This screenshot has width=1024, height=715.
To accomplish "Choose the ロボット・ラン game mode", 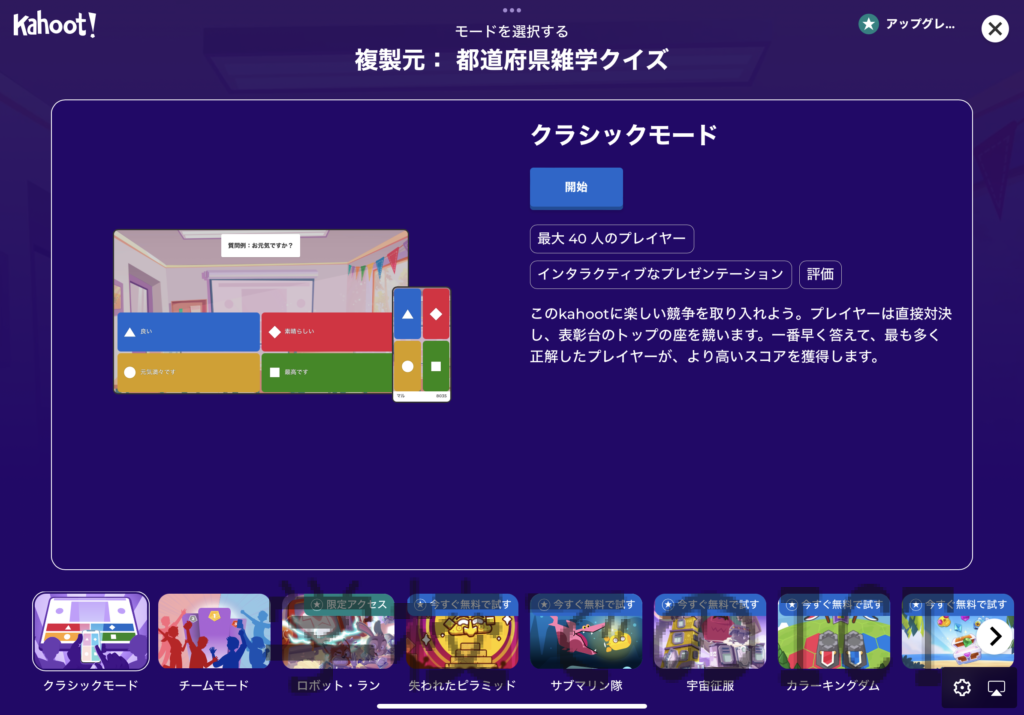I will point(338,631).
